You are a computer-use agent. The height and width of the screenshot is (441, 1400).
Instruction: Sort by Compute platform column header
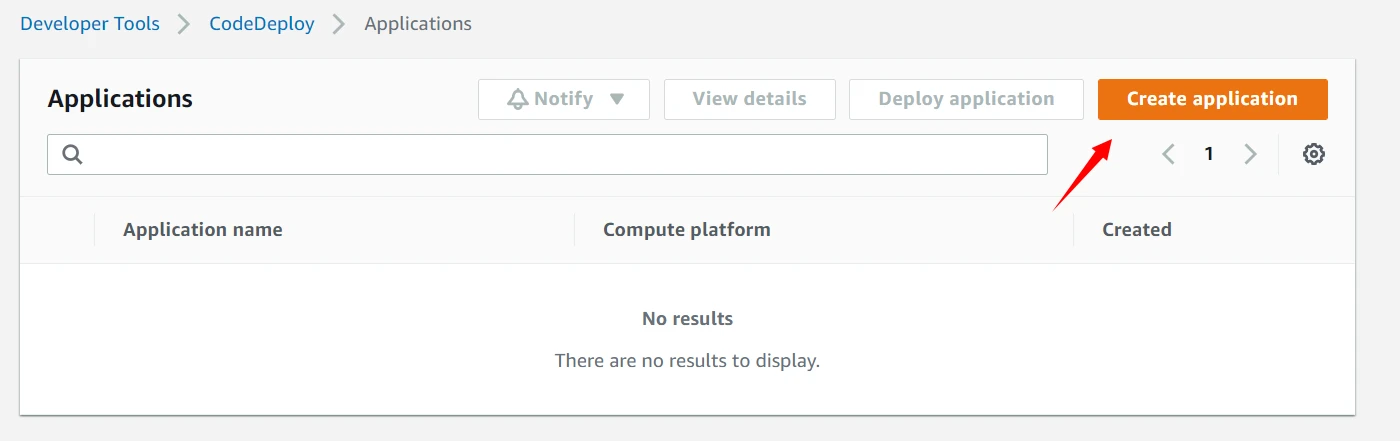point(687,230)
